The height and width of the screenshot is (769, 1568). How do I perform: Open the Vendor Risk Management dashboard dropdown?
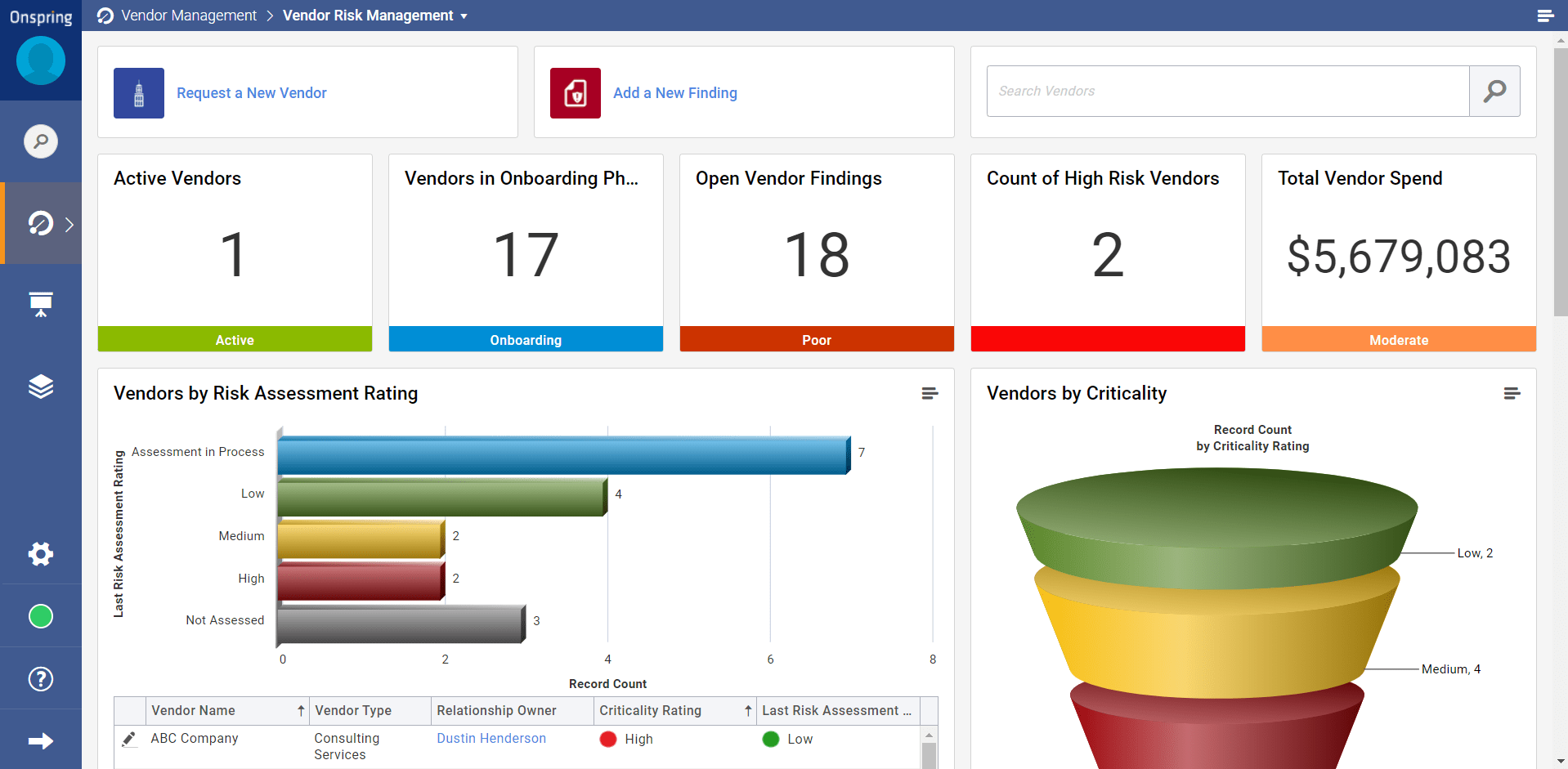click(x=464, y=16)
